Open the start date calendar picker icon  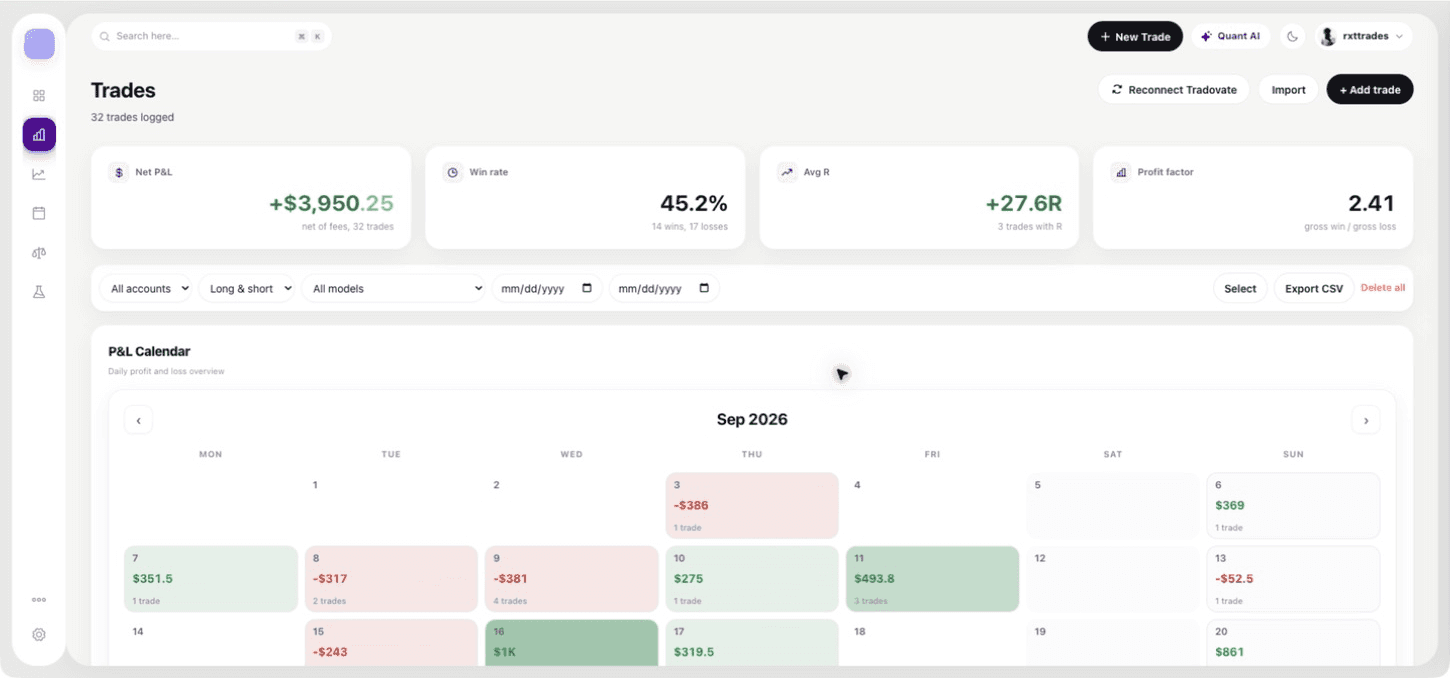586,288
